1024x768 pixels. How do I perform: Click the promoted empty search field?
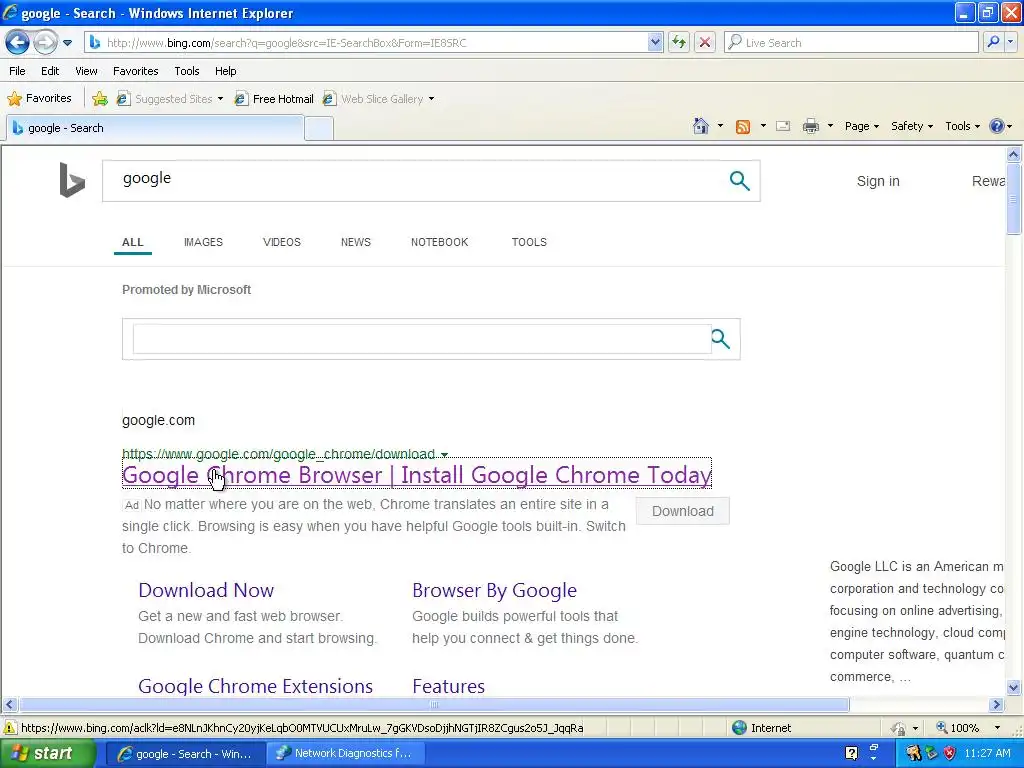422,339
